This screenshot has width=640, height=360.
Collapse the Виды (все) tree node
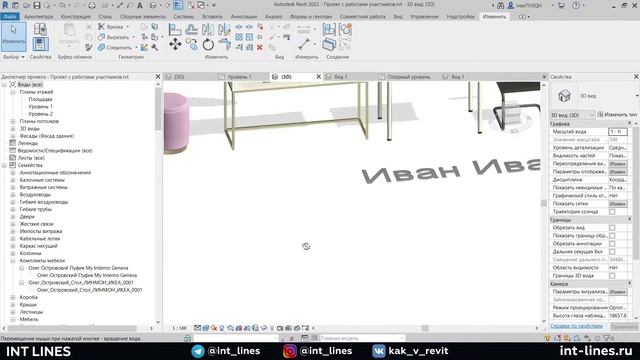pos(4,84)
